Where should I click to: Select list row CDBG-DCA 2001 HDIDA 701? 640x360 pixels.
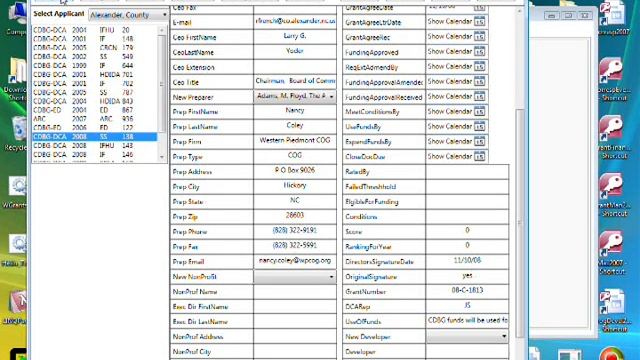(94, 74)
